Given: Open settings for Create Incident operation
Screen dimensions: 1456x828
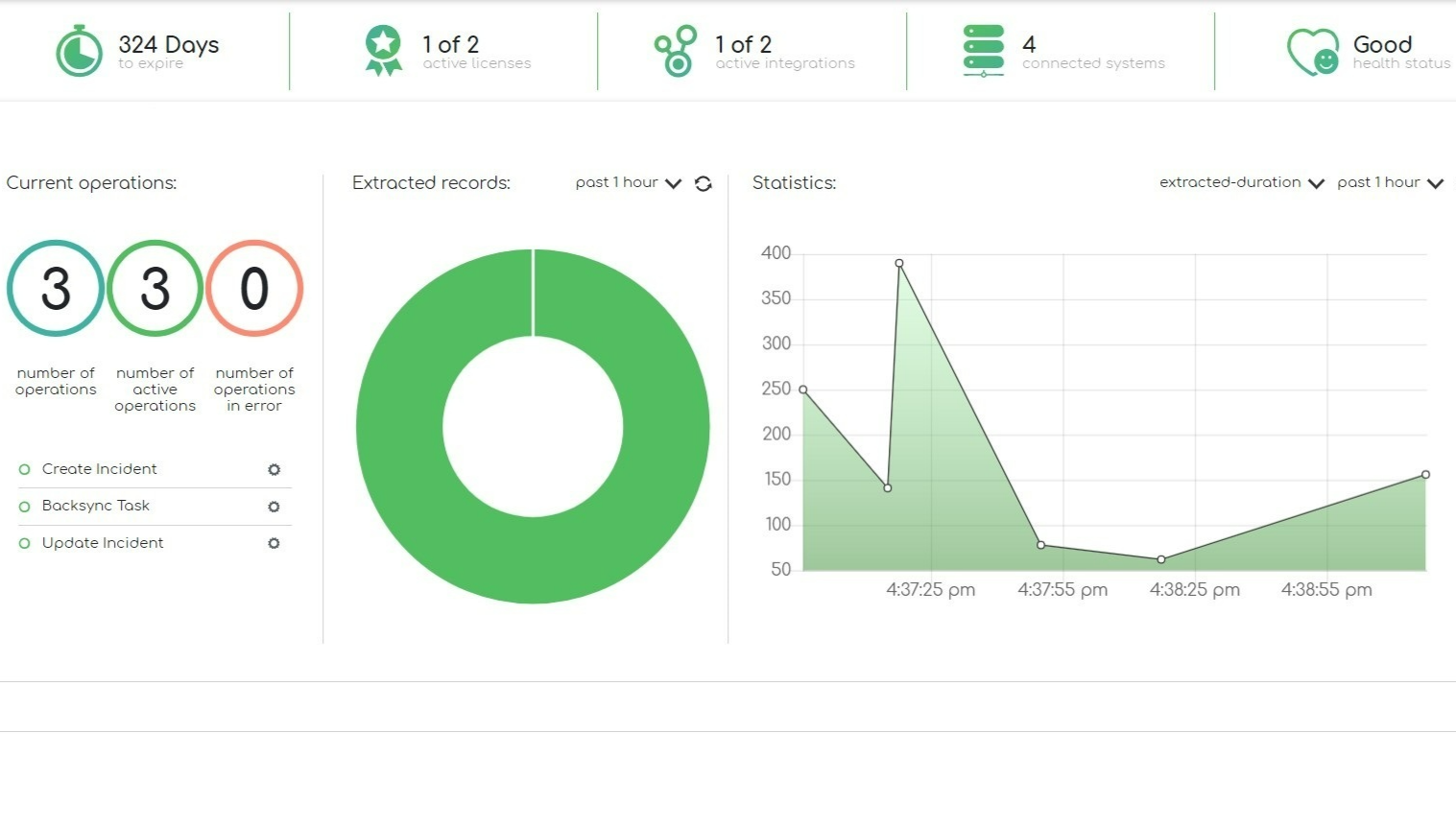Looking at the screenshot, I should pyautogui.click(x=274, y=469).
